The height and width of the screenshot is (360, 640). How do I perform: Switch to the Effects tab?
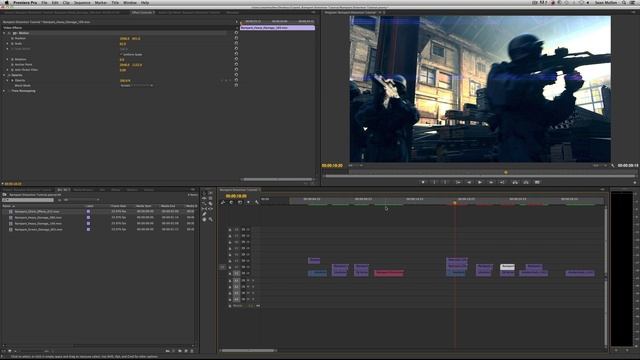pos(116,190)
